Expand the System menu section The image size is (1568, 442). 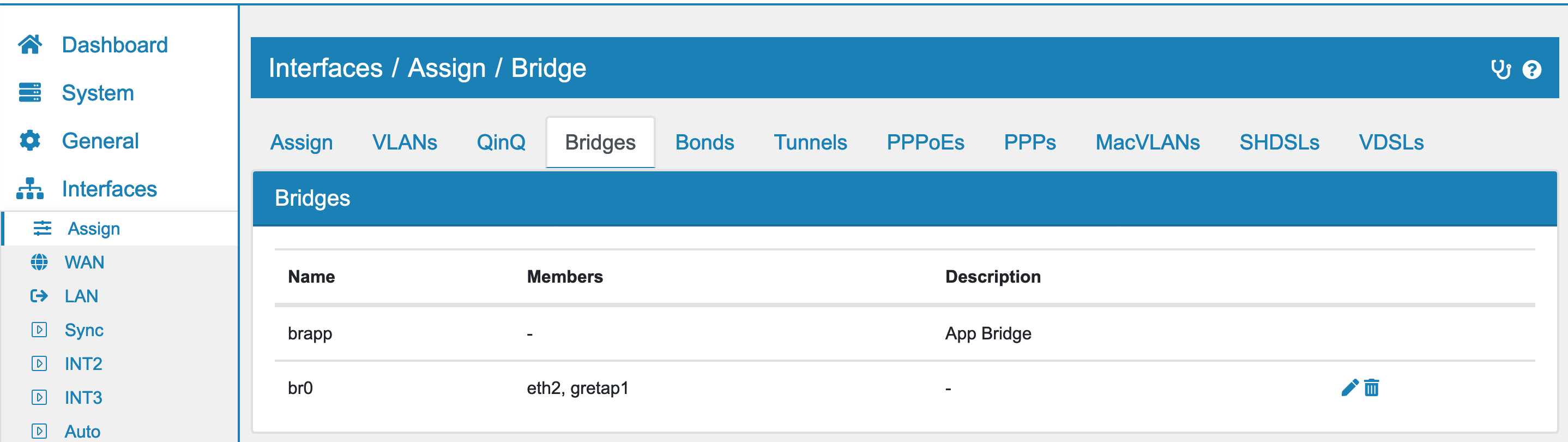click(x=98, y=93)
